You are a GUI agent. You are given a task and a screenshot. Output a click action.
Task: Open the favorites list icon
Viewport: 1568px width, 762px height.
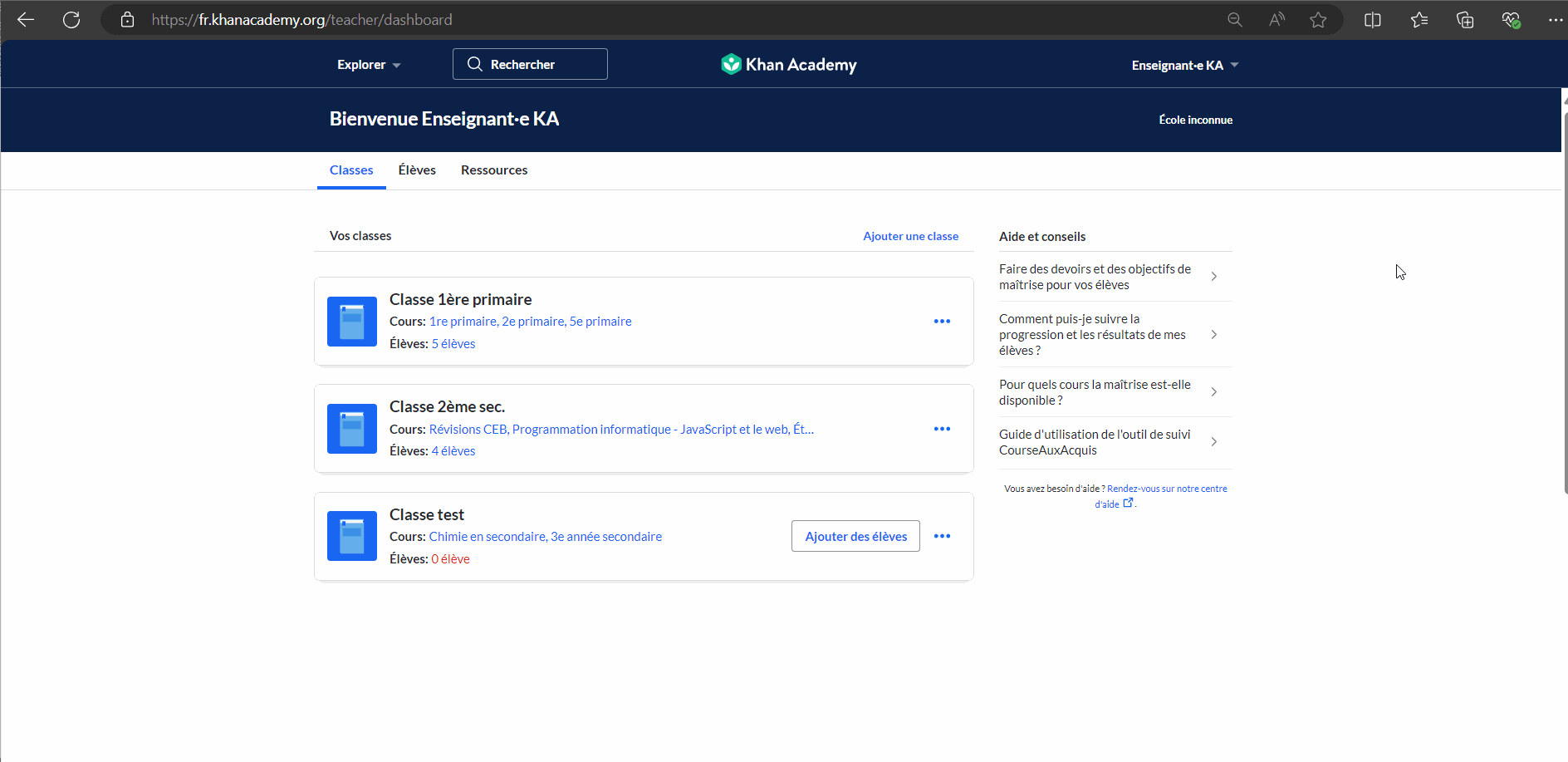(1419, 20)
